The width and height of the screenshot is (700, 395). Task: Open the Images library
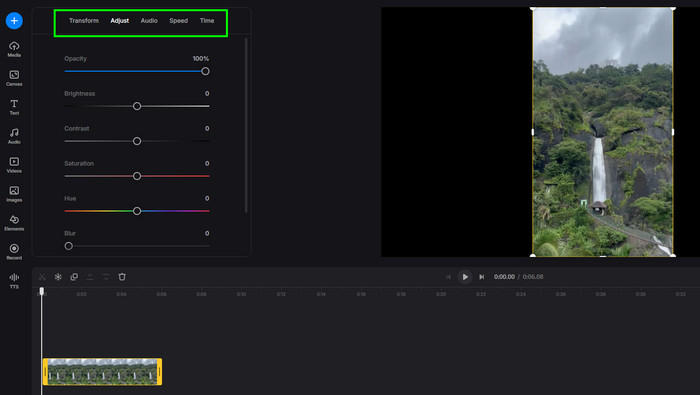click(14, 194)
